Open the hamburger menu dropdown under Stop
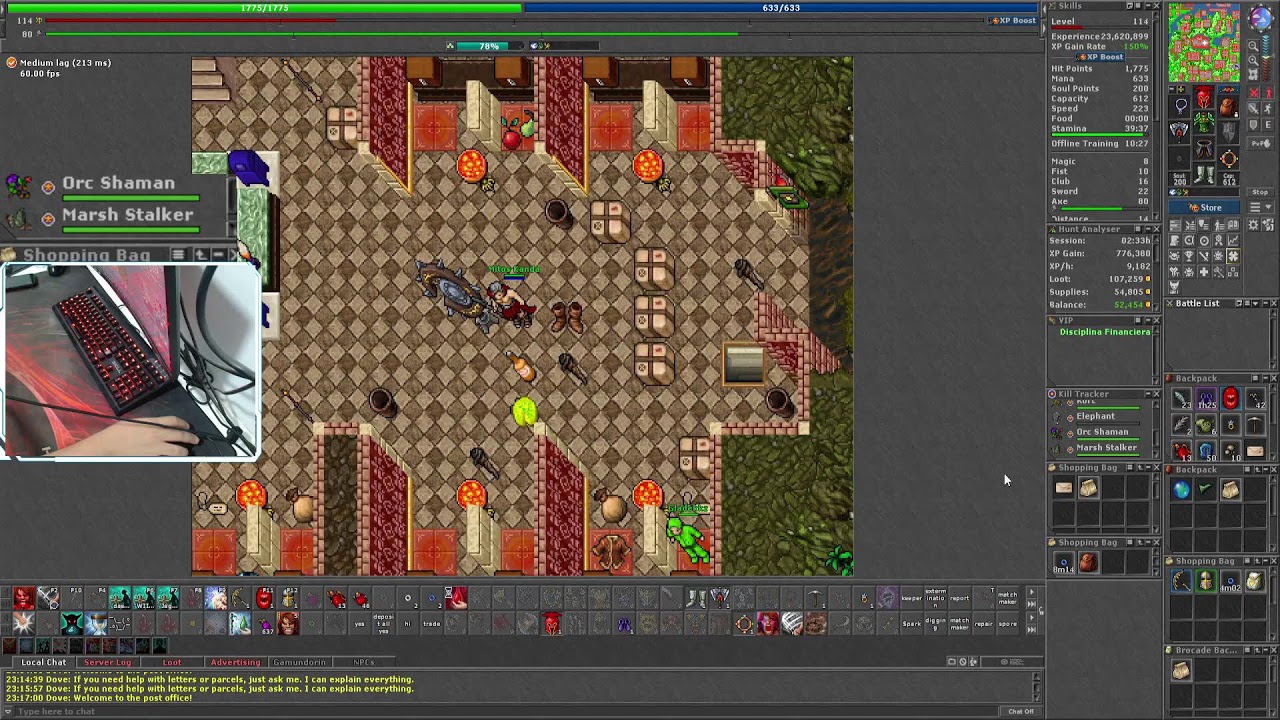The image size is (1280, 720). click(x=1260, y=207)
